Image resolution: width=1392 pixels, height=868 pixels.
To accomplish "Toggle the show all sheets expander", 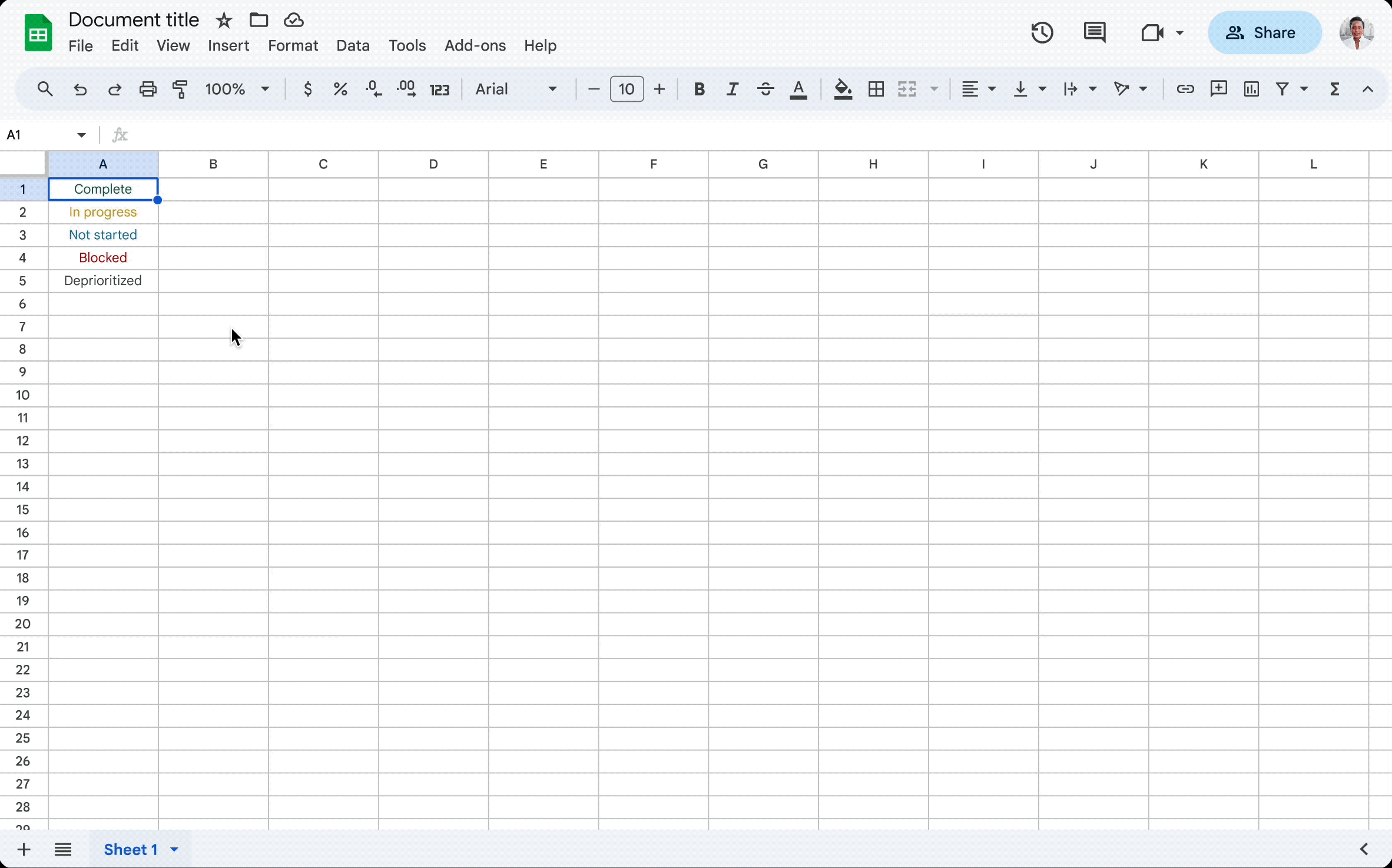I will [x=63, y=849].
